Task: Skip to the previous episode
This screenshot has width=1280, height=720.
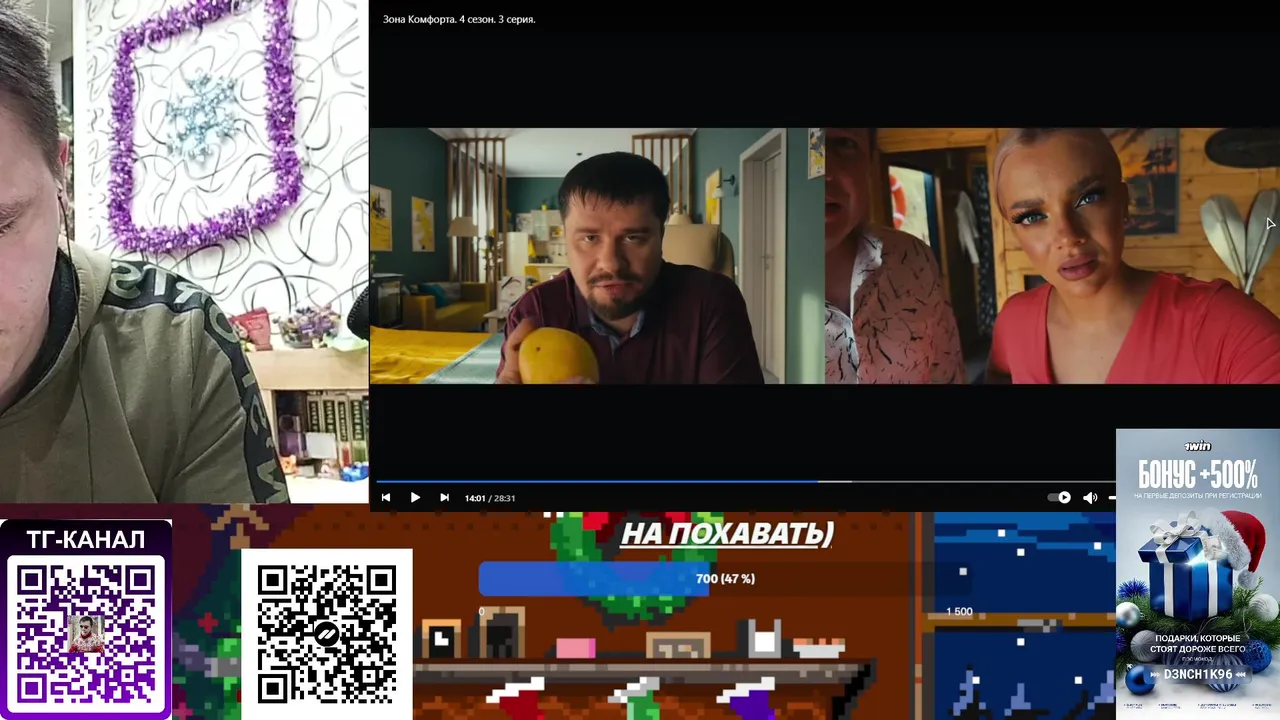Action: (x=386, y=498)
